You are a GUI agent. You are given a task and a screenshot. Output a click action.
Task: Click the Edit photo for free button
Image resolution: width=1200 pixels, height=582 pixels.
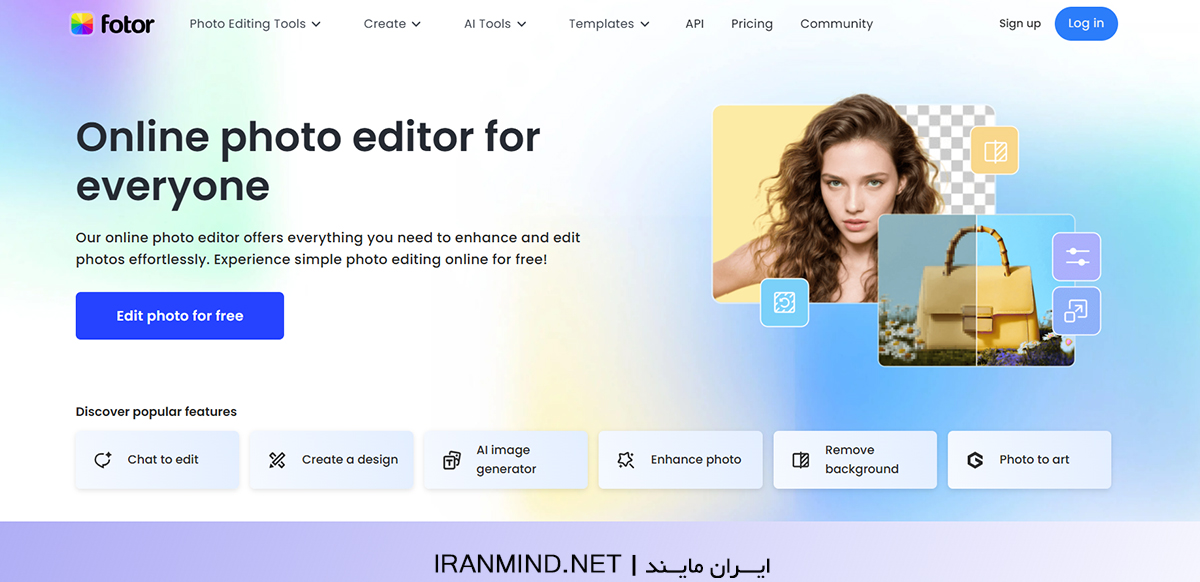point(179,315)
